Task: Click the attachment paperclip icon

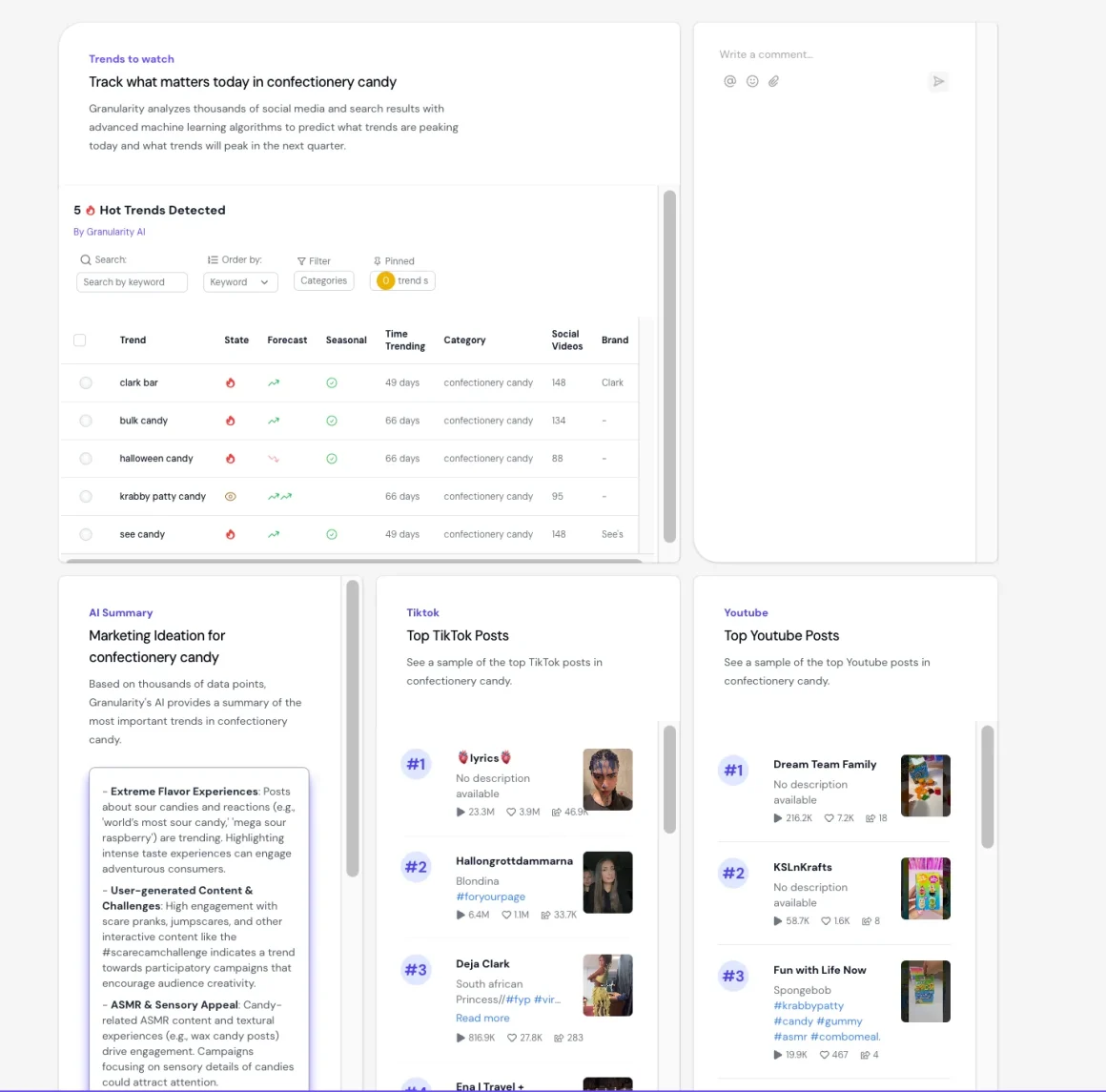Action: pos(774,81)
